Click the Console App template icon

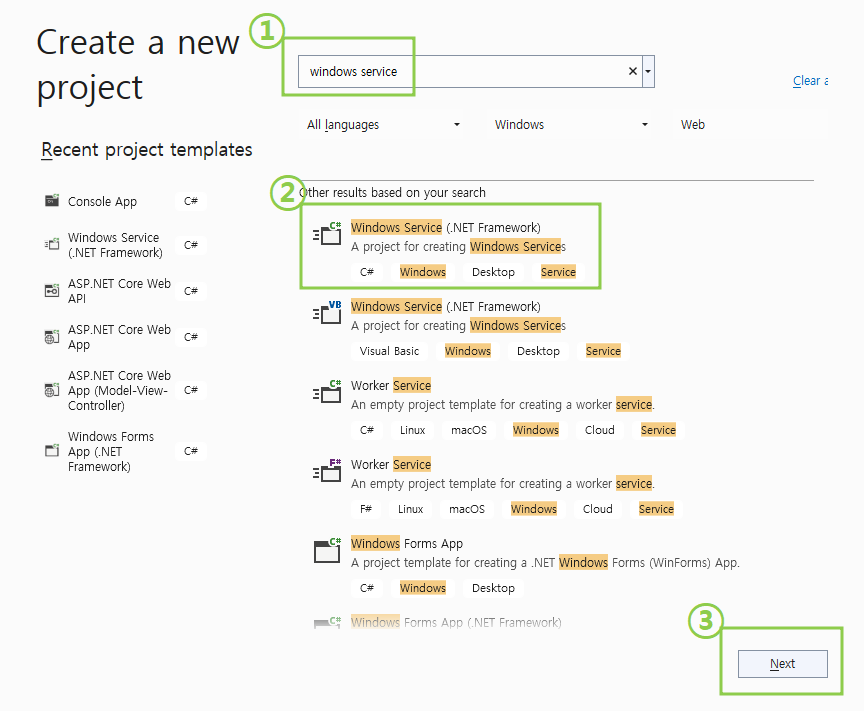point(52,201)
